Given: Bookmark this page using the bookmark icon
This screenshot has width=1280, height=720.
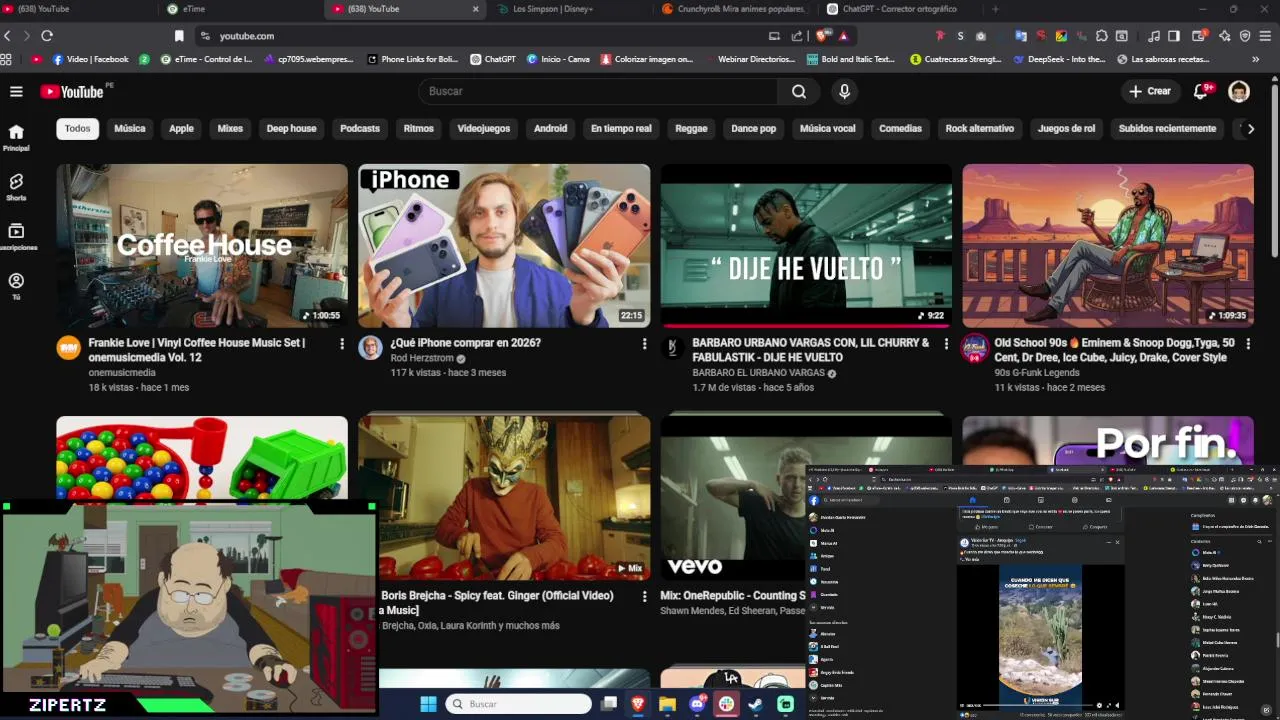Looking at the screenshot, I should tap(179, 36).
